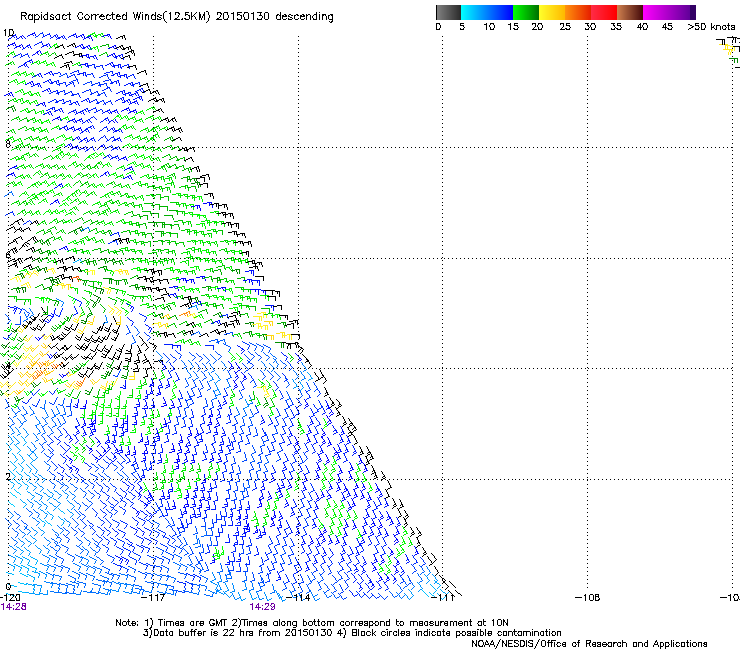Click the longitude label -117

tap(153, 598)
